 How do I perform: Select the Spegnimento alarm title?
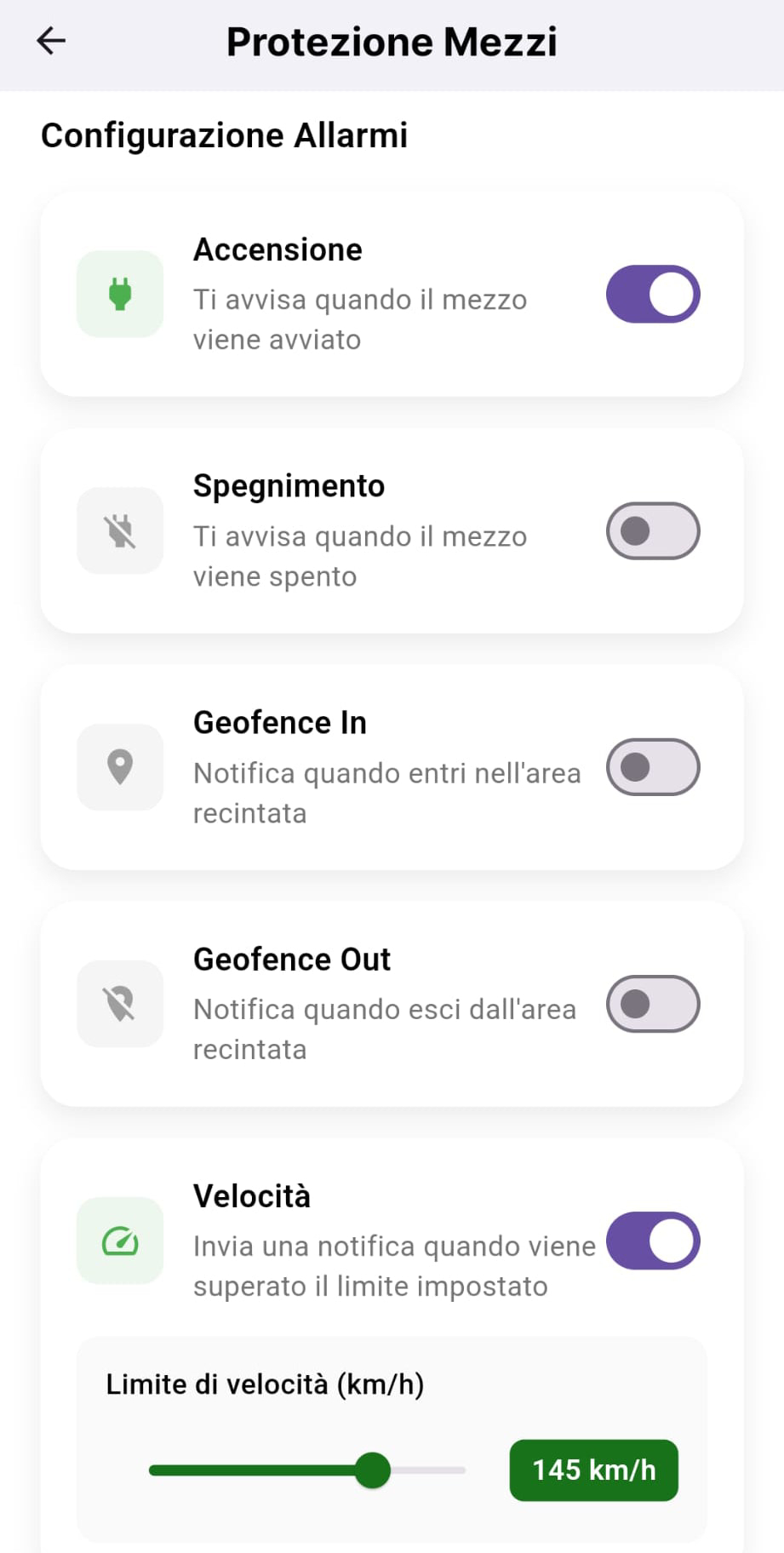click(289, 486)
